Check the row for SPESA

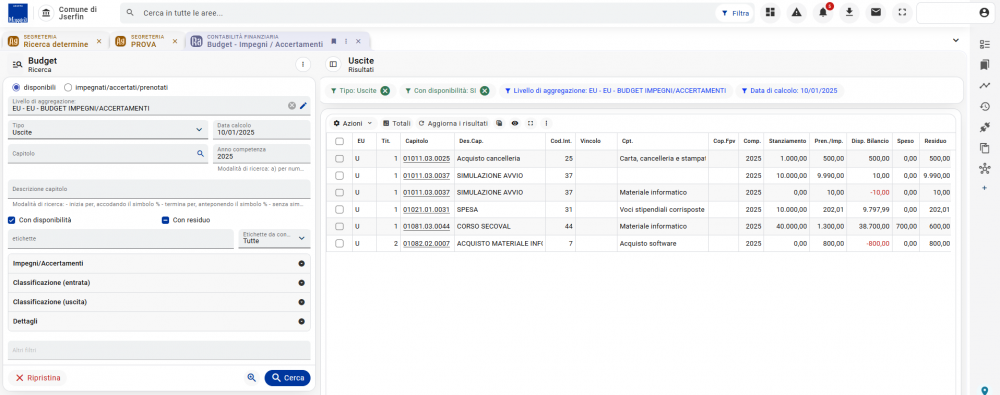(339, 209)
